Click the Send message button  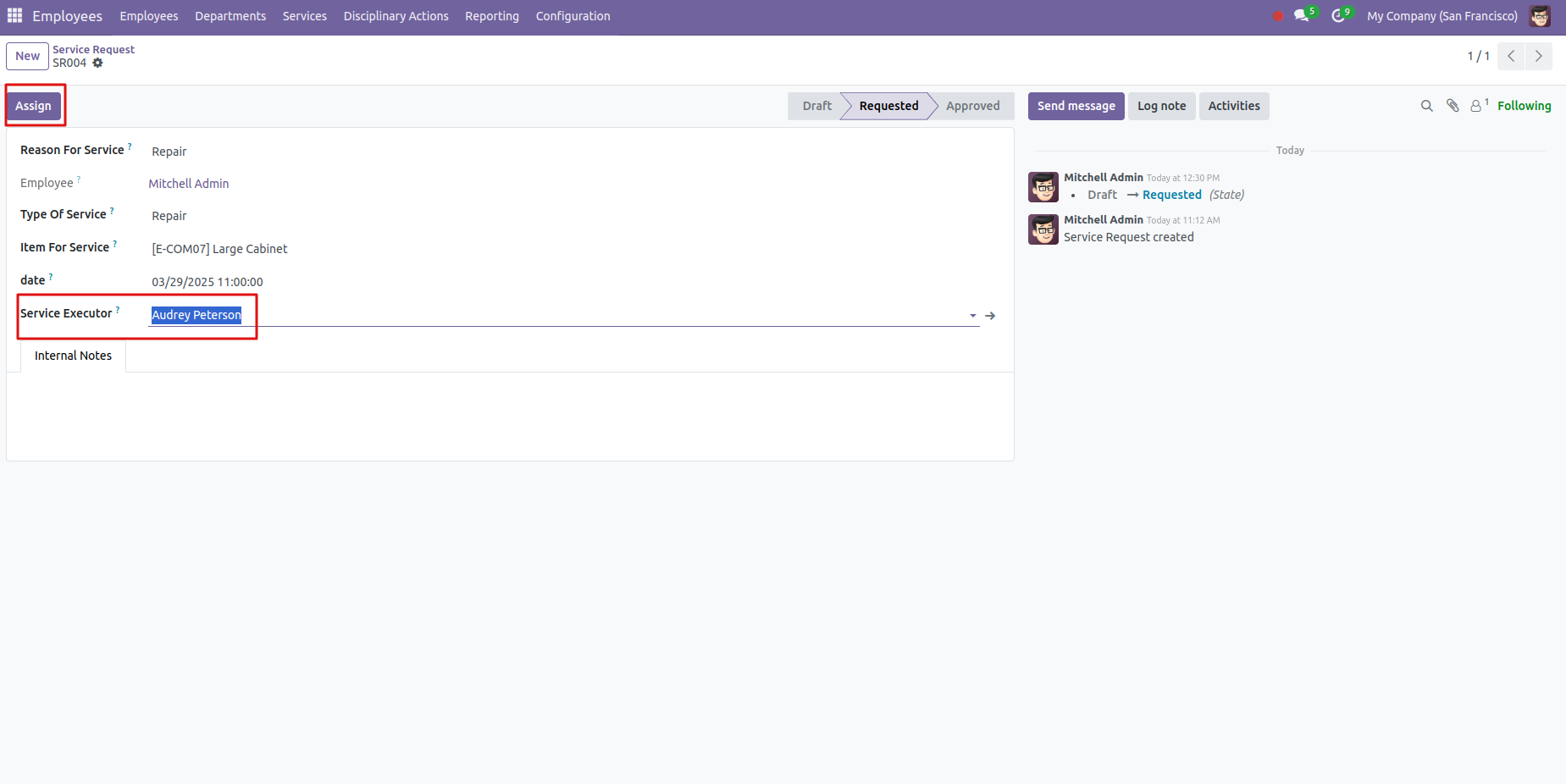click(x=1076, y=106)
